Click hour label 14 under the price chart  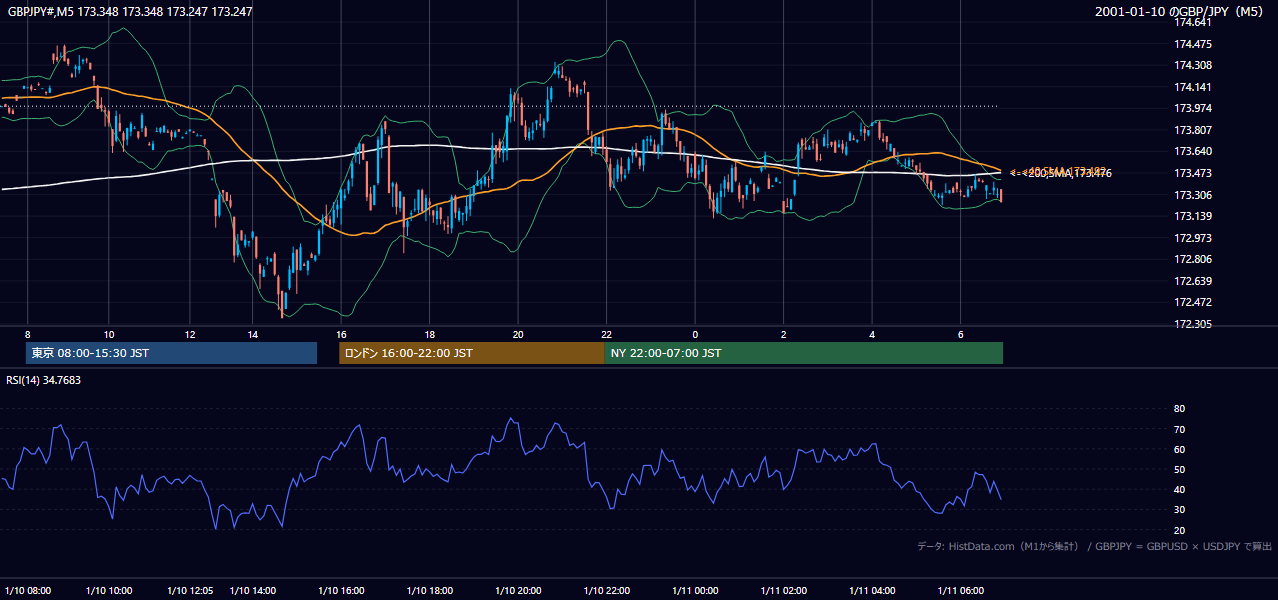(253, 334)
